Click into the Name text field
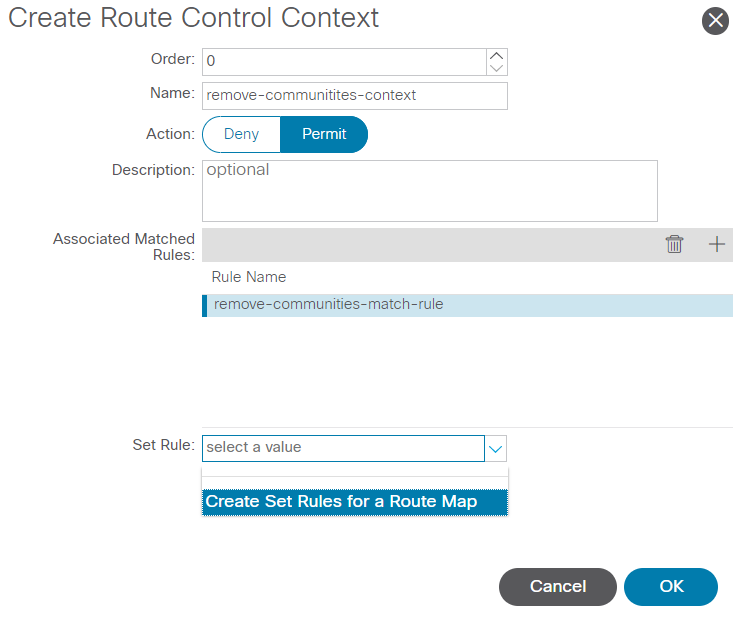 coord(355,95)
